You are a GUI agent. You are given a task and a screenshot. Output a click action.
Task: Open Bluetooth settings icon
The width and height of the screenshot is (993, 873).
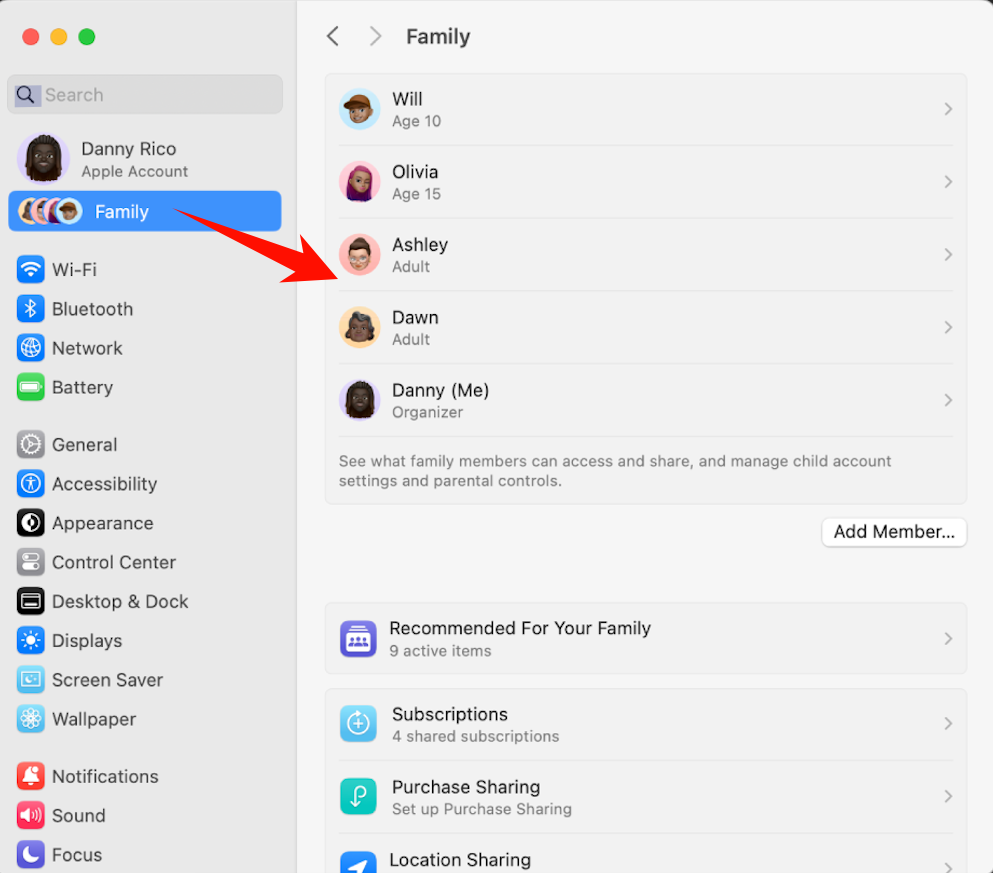(31, 309)
